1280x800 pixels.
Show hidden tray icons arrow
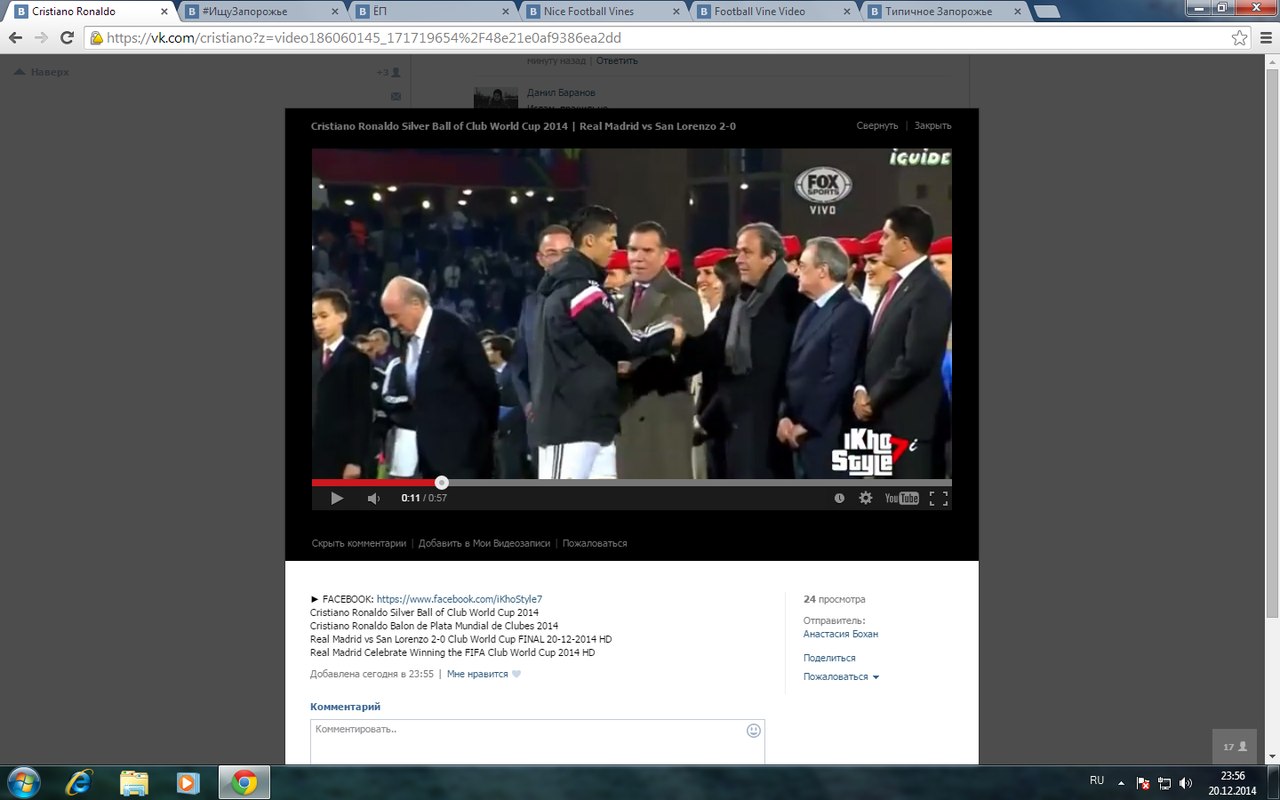[1121, 782]
